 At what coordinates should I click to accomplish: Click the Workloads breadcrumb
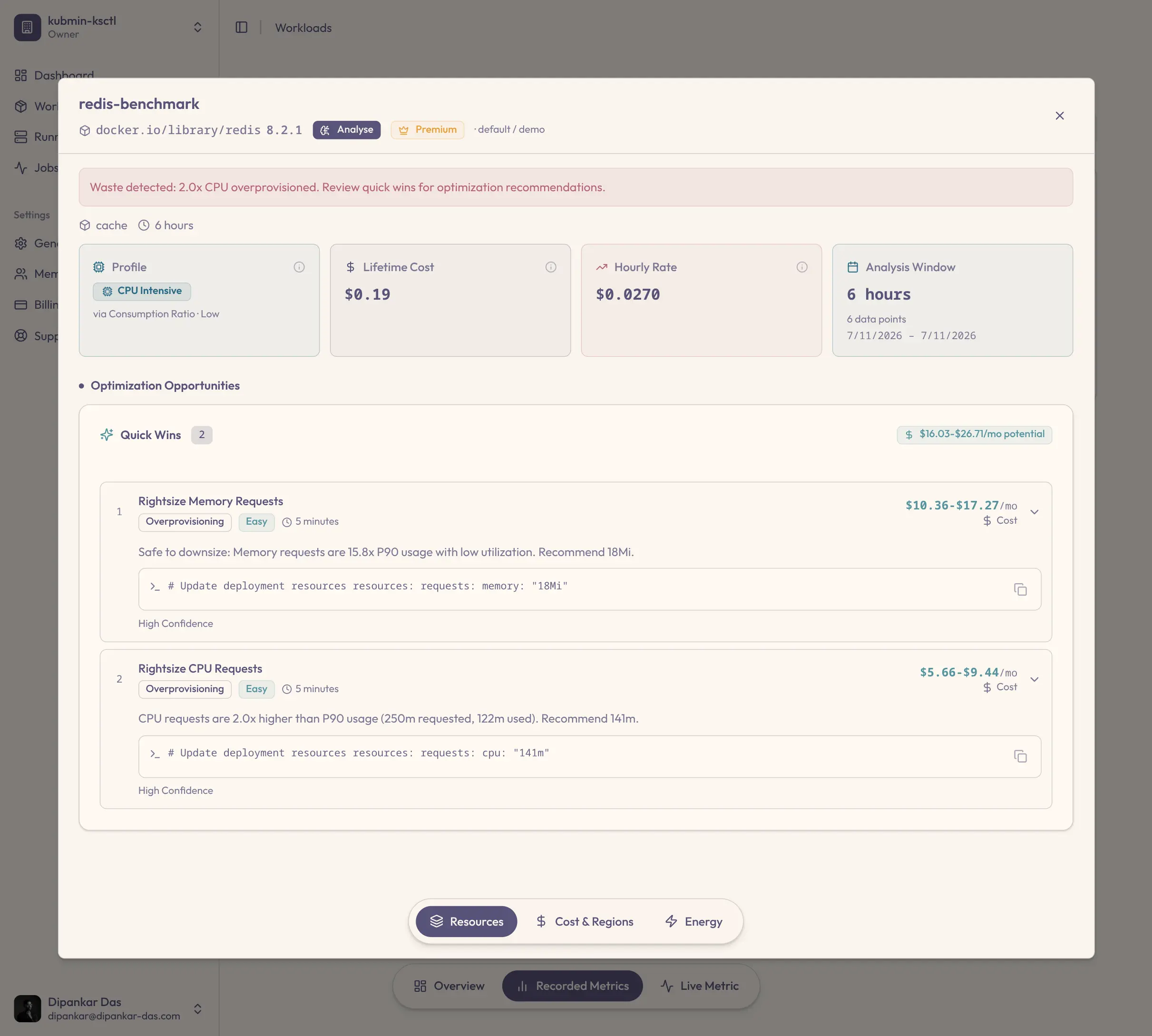pyautogui.click(x=303, y=28)
